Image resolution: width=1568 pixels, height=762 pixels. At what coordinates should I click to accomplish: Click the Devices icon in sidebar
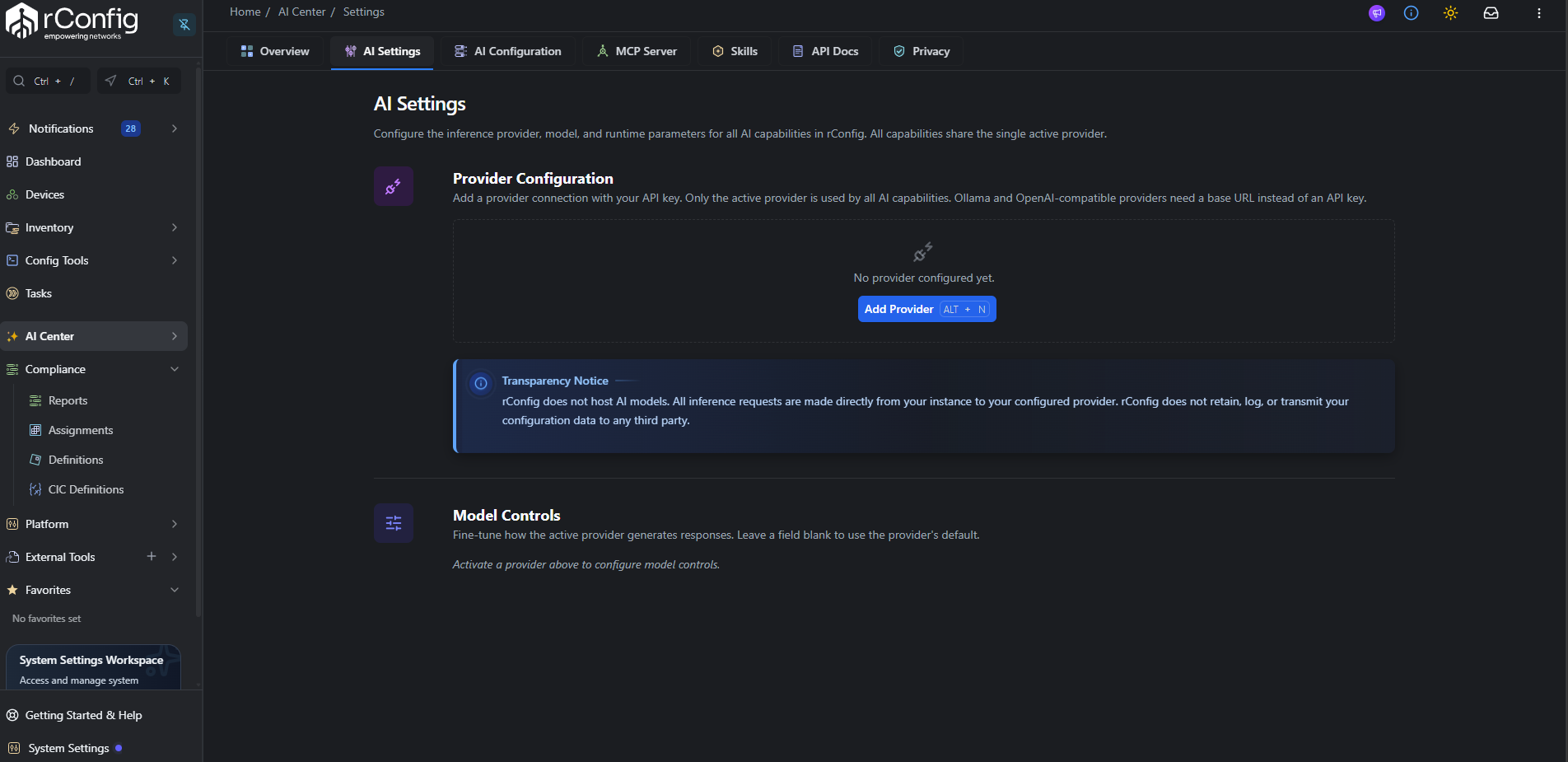12,194
